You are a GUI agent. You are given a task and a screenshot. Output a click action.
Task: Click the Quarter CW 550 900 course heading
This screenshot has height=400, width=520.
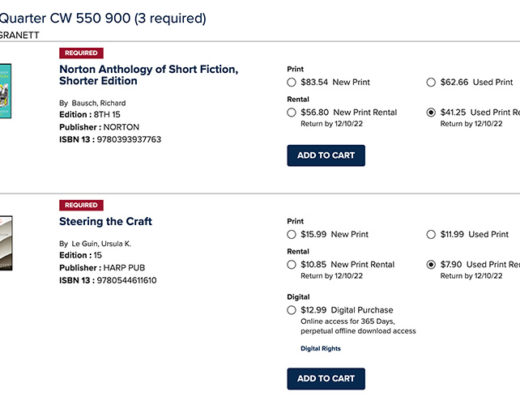tap(103, 18)
